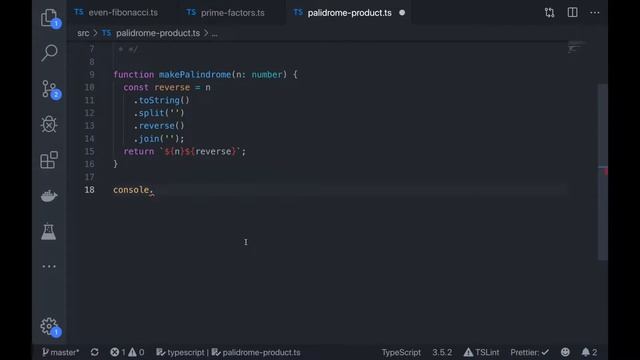640x360 pixels.
Task: Open More Actions menu in editor toolbar
Action: click(595, 13)
